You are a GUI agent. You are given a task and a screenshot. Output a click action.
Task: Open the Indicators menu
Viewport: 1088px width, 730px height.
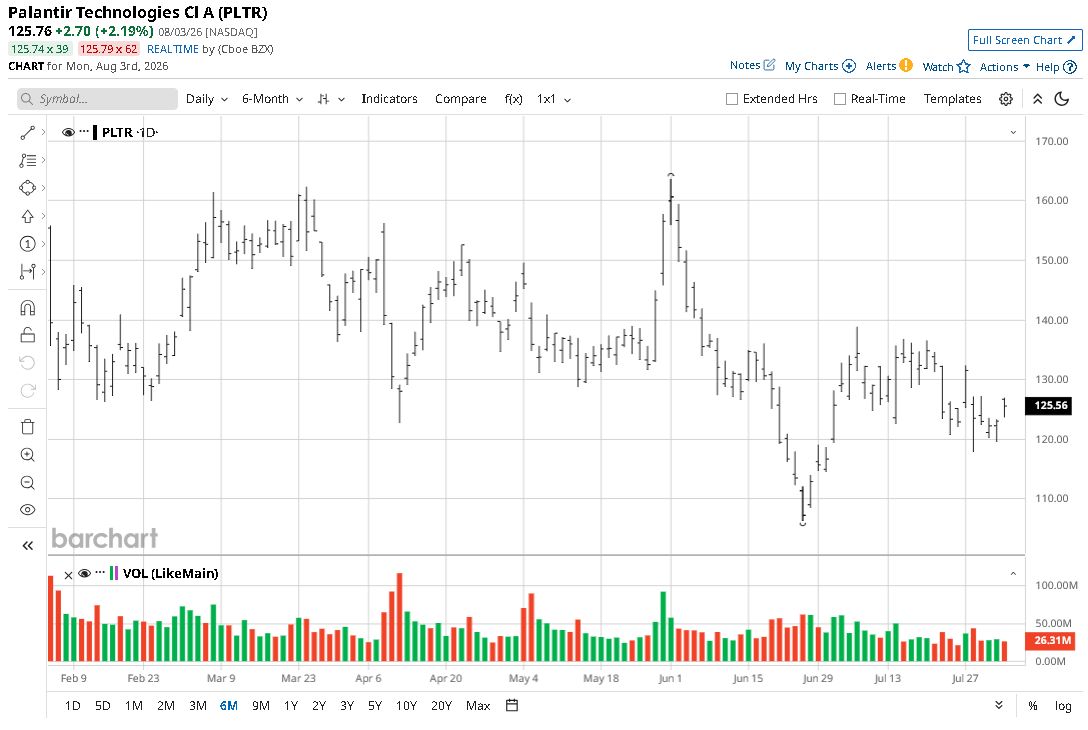[389, 99]
